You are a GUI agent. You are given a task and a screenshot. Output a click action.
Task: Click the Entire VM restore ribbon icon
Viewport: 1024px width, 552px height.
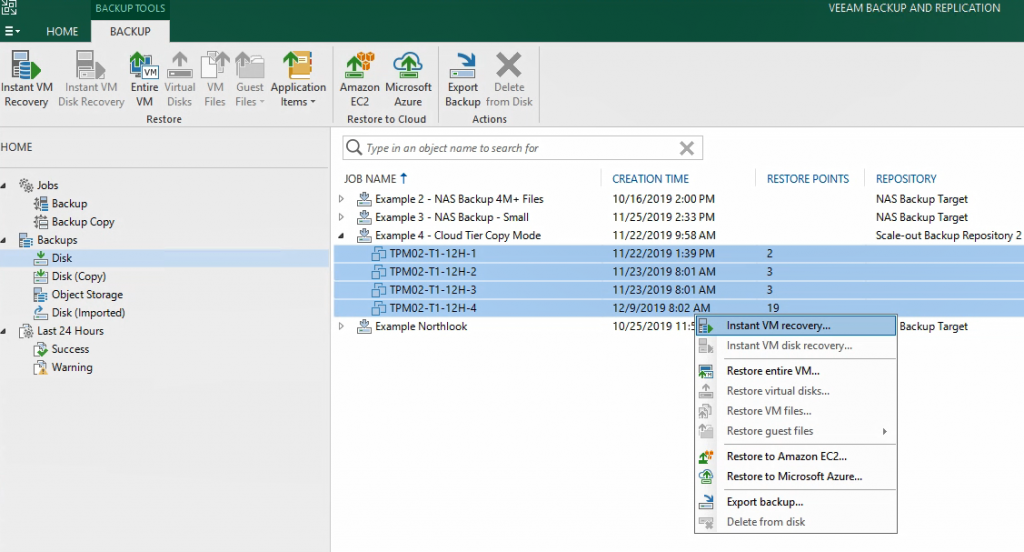click(x=144, y=79)
